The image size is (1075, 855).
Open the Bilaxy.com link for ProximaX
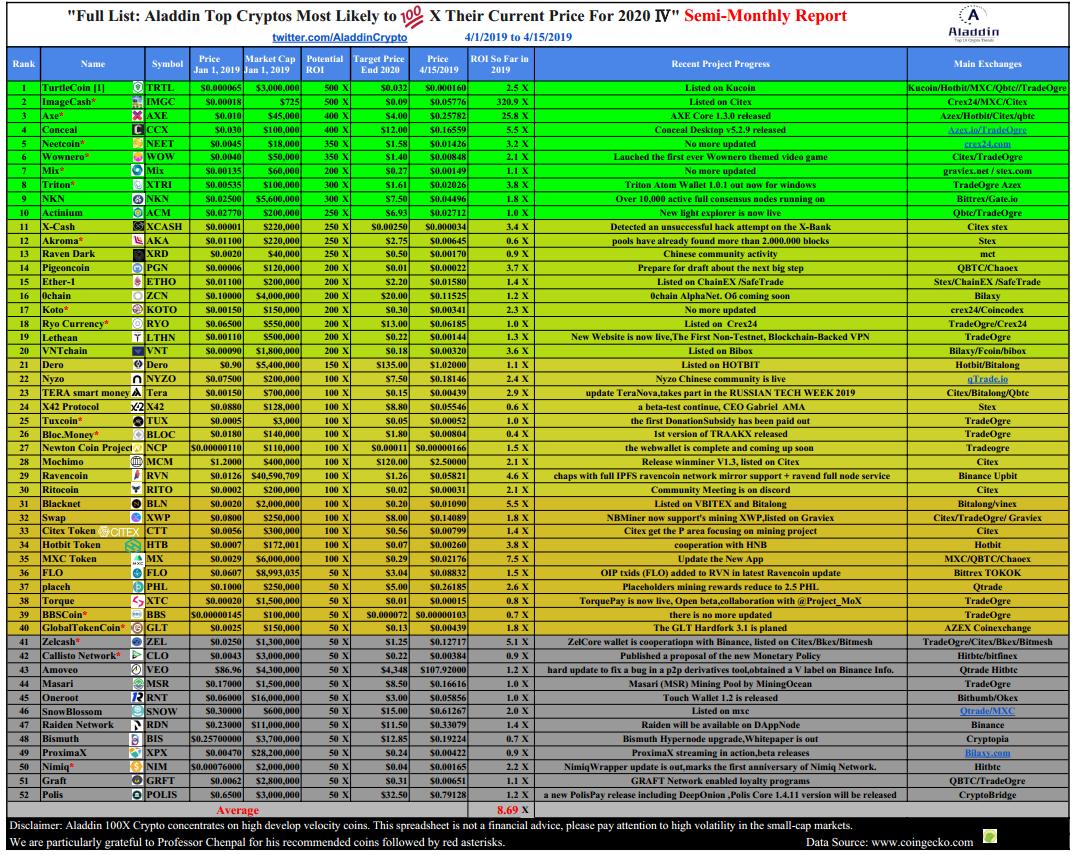[987, 753]
